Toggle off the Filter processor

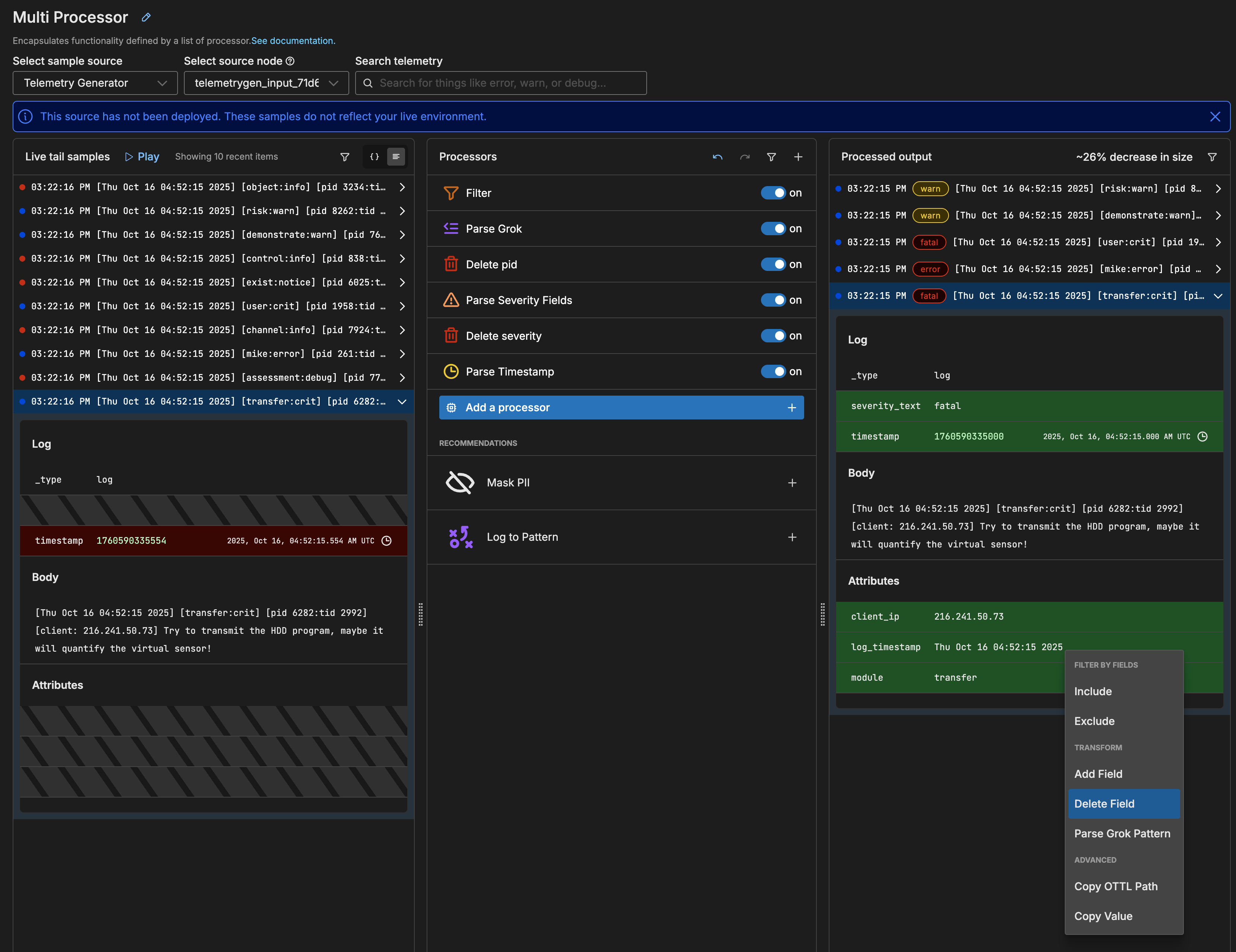tap(773, 193)
